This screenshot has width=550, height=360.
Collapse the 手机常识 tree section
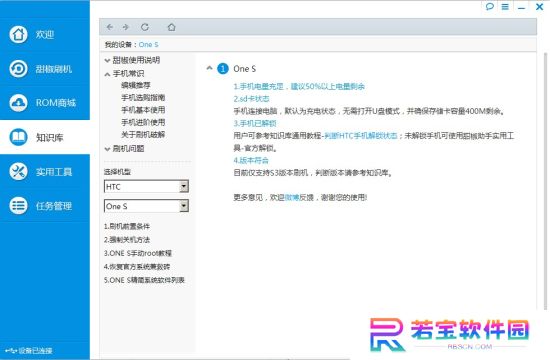(x=107, y=74)
